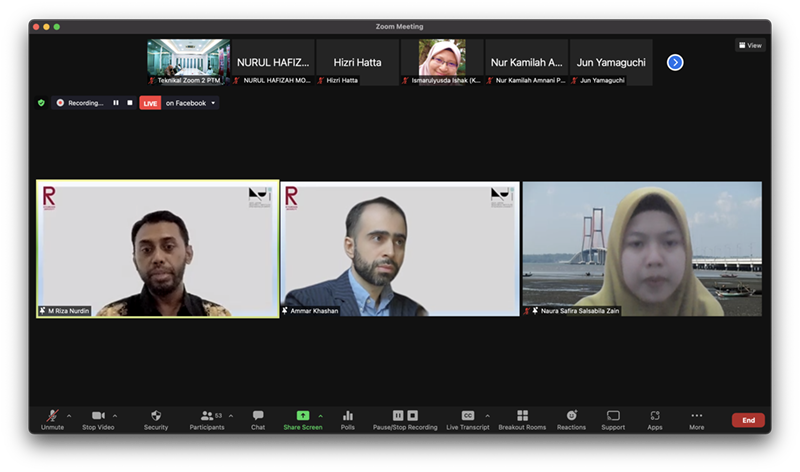
Task: Open the LIVE on Facebook dropdown
Action: pyautogui.click(x=213, y=103)
